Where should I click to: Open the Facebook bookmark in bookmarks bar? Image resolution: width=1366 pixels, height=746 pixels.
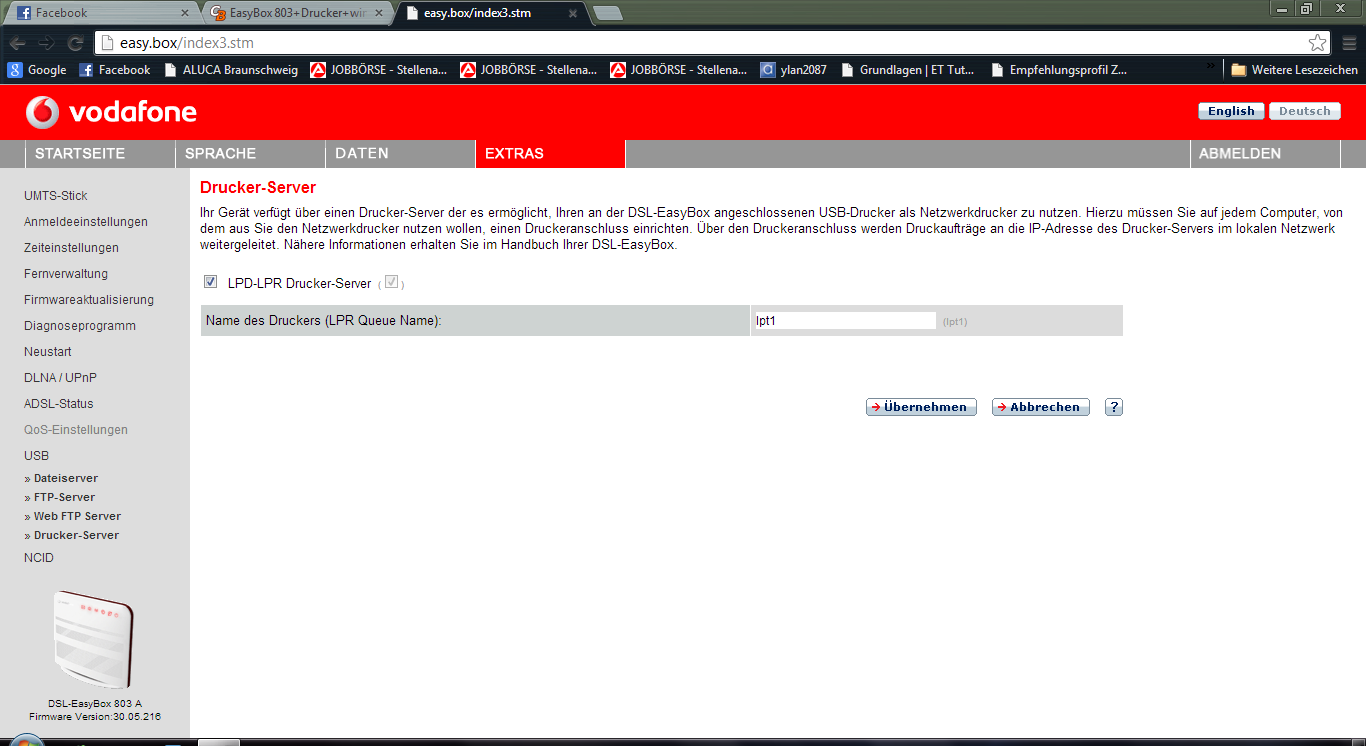[x=115, y=70]
